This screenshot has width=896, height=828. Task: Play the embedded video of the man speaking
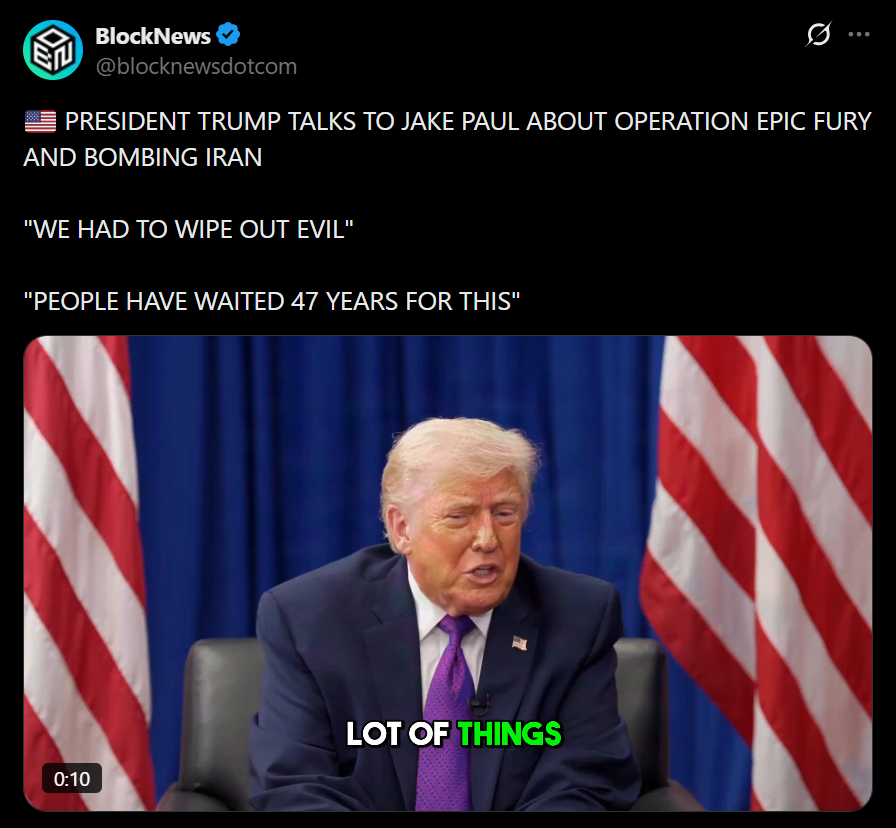447,573
